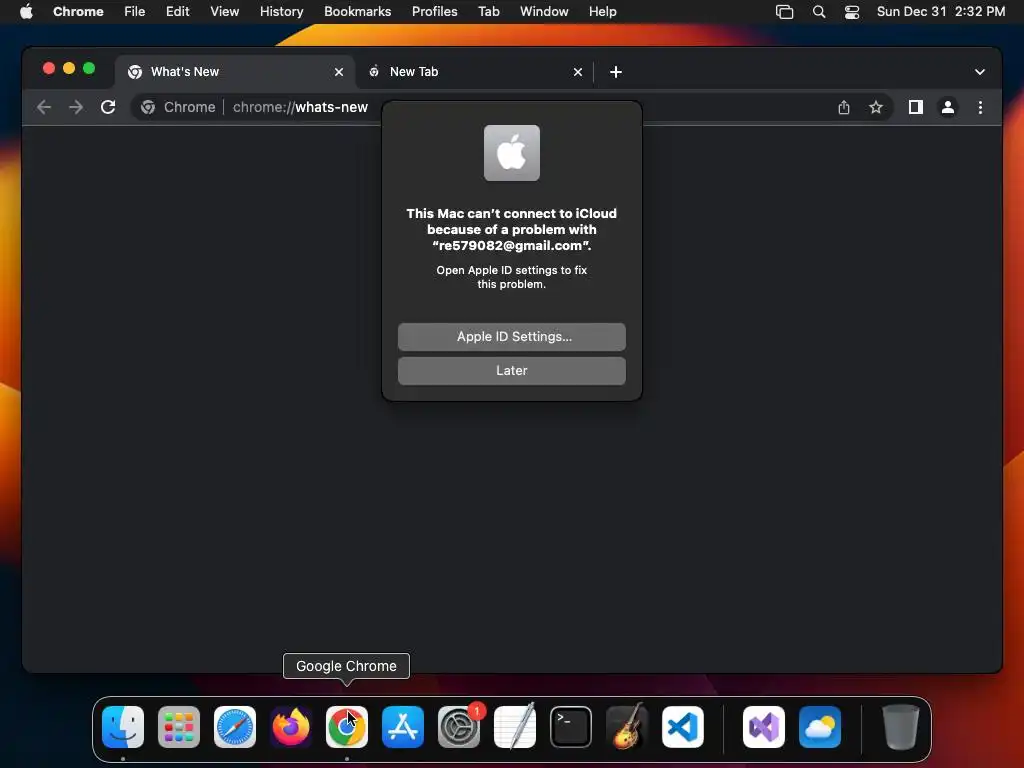Click the Chrome site info chip
1024x768 pixels.
coord(178,107)
